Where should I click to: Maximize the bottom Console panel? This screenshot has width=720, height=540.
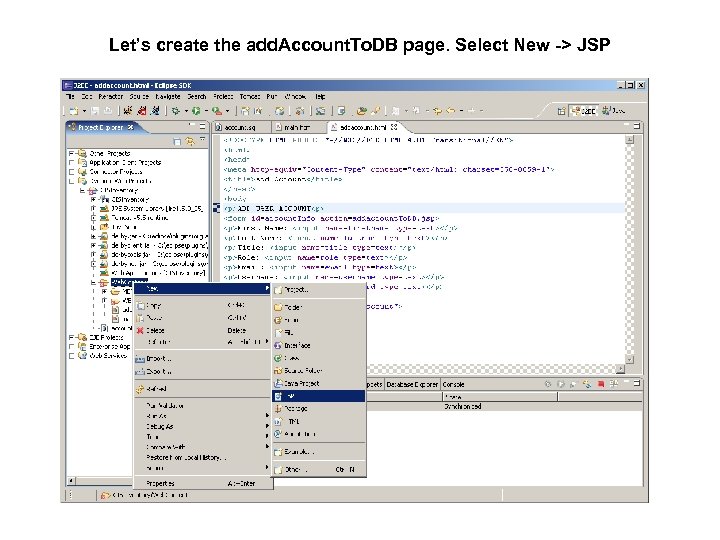637,383
